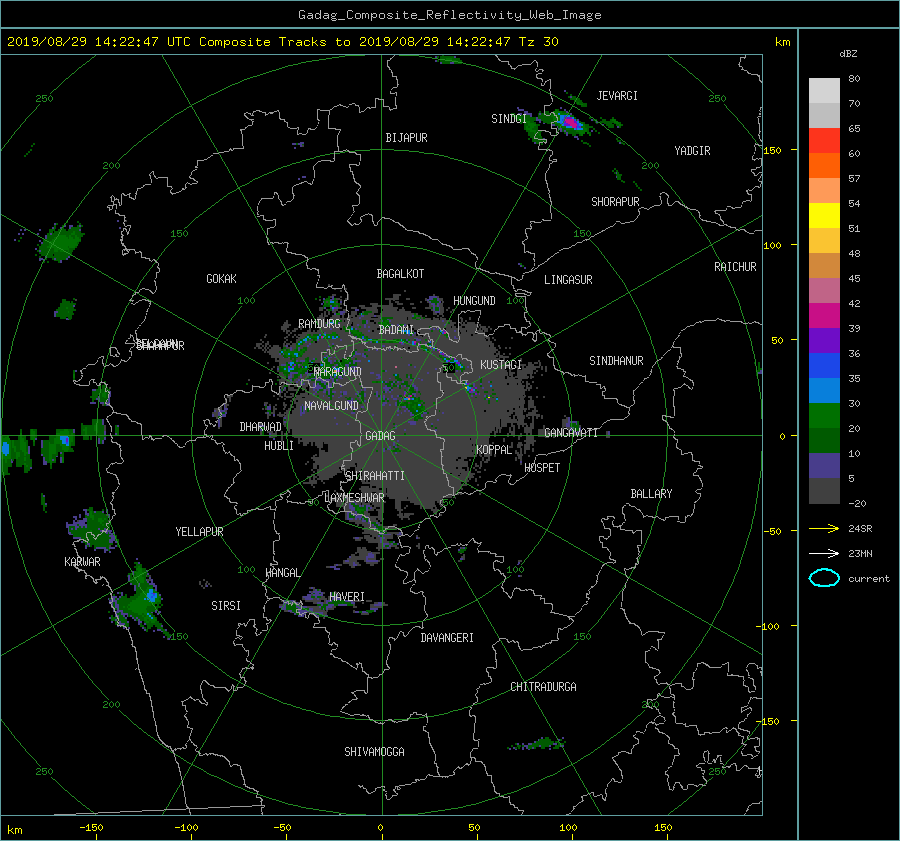Click the YADGIR city label
The width and height of the screenshot is (900, 841).
(692, 151)
